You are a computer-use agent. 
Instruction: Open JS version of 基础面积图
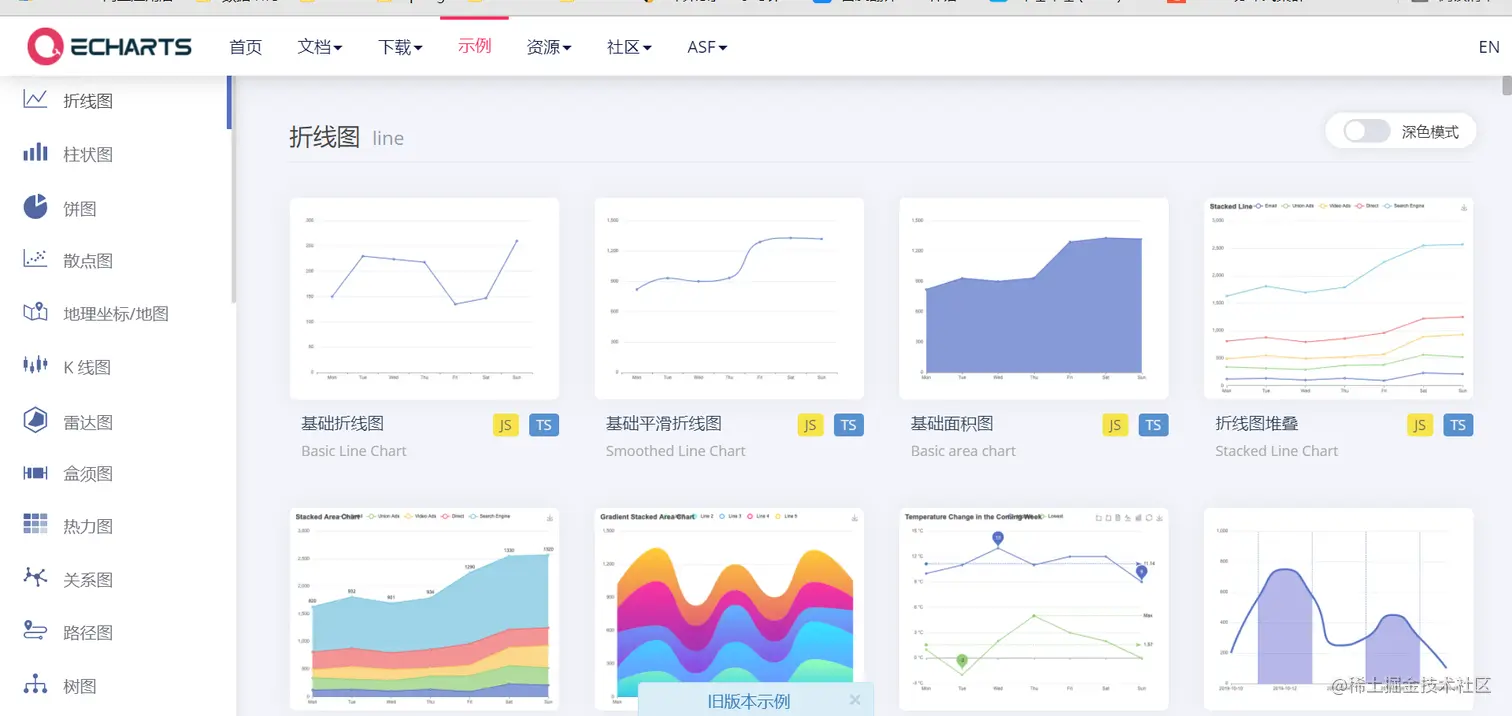pos(1115,425)
